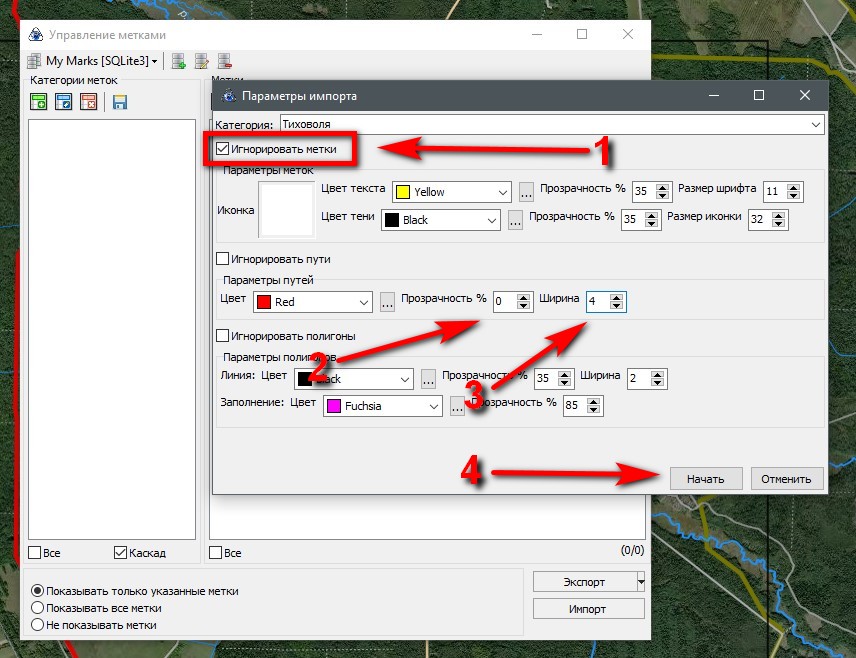856x658 pixels.
Task: Select Показывать только указанные метки radio option
Action: (37, 591)
